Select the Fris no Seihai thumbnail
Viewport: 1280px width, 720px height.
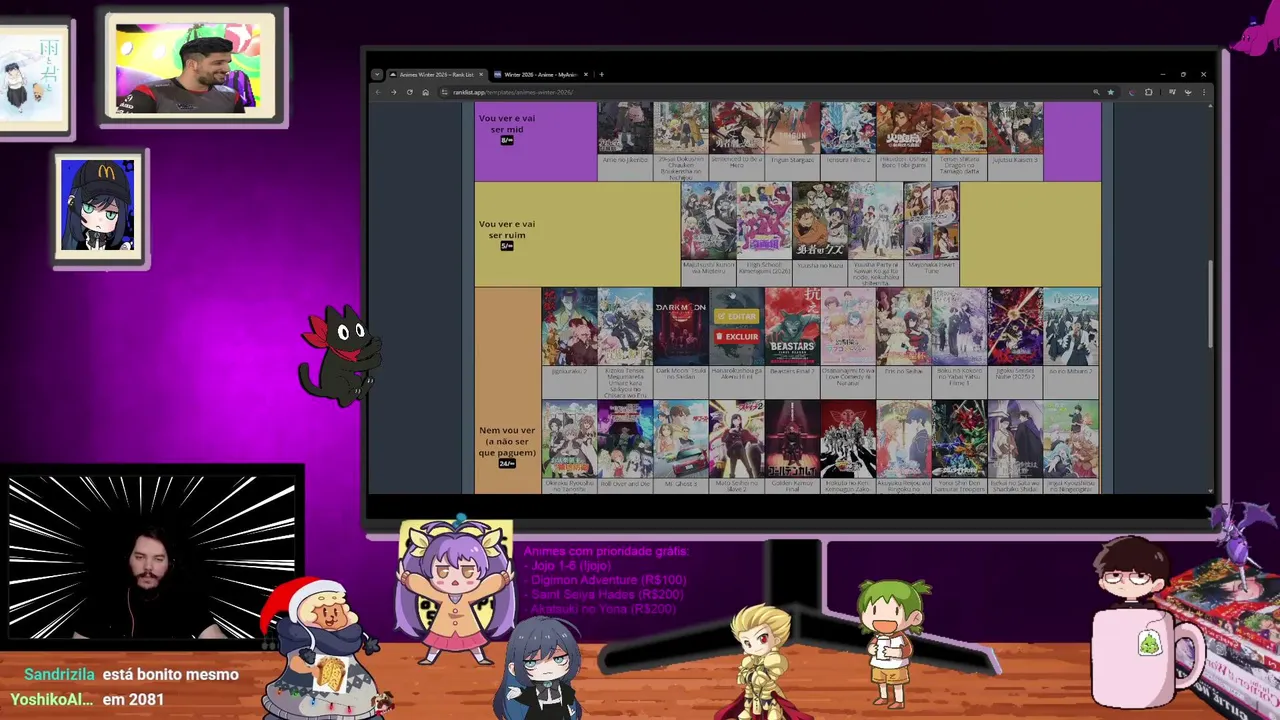903,326
